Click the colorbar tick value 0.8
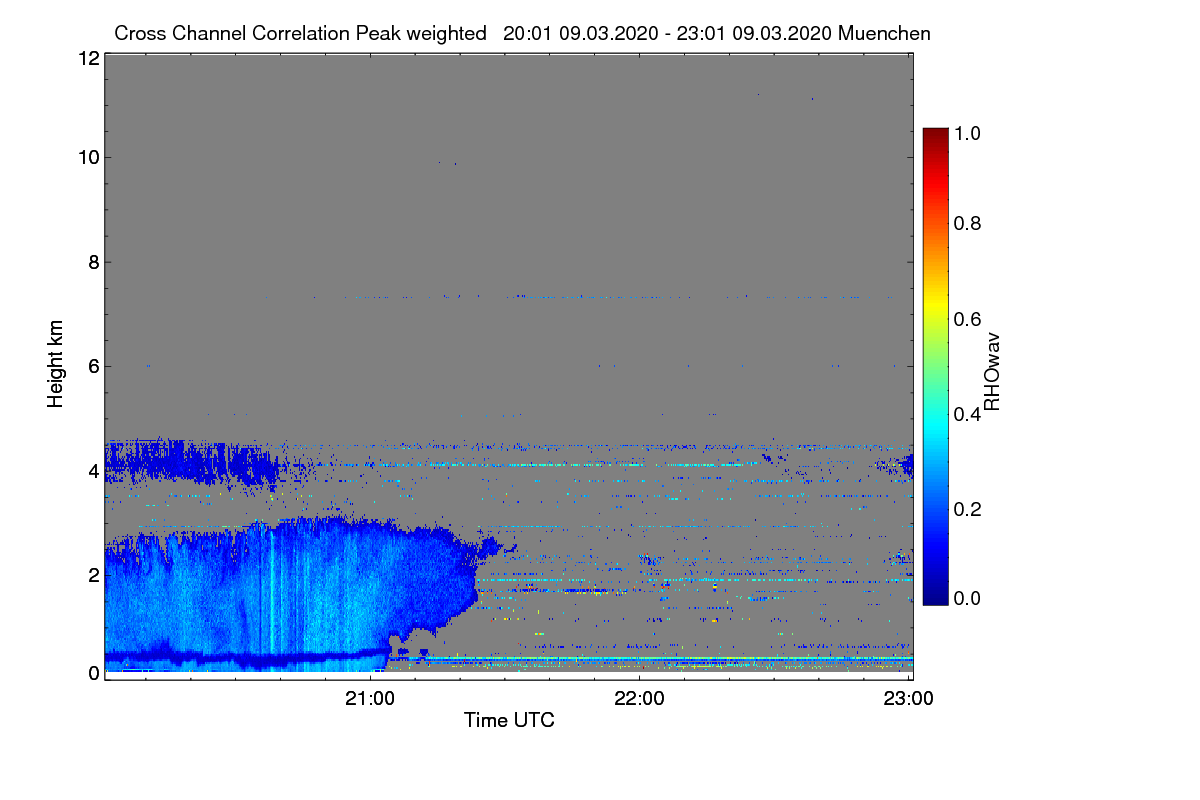 (966, 223)
